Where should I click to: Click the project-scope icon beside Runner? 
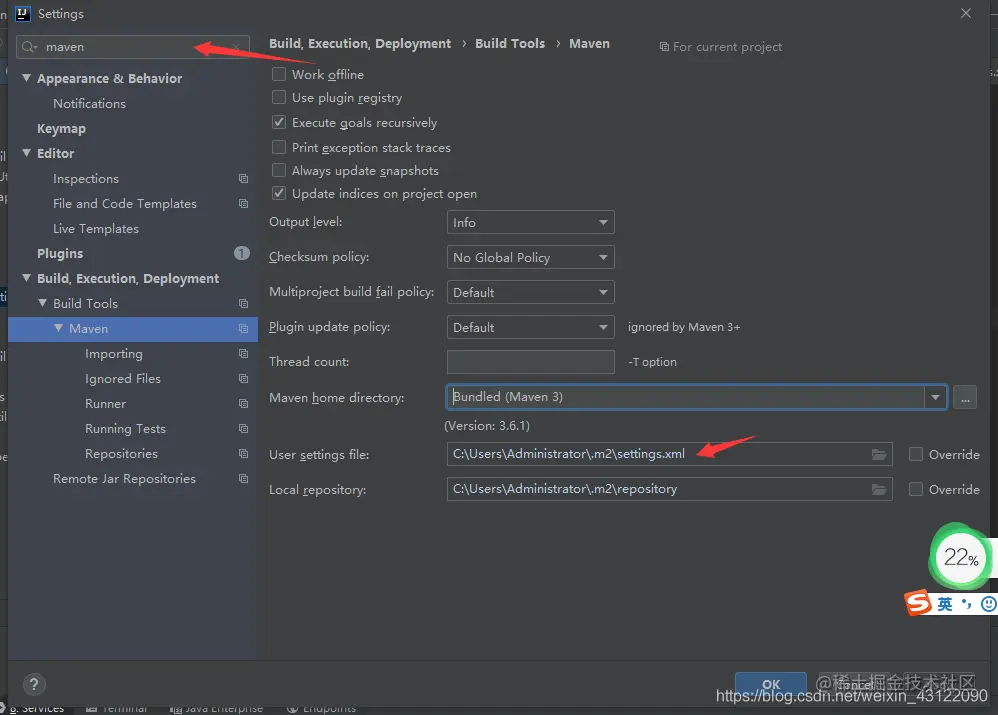click(x=243, y=404)
